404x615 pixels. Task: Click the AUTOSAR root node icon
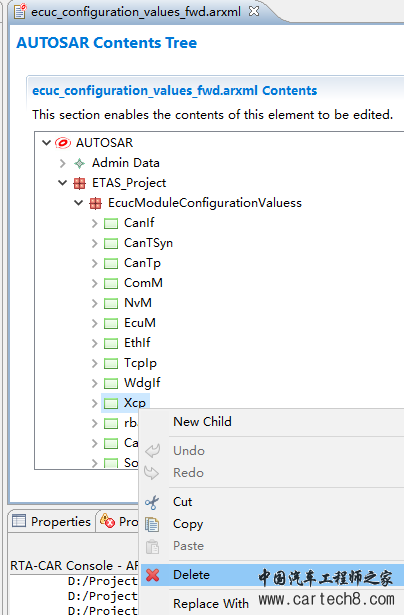pyautogui.click(x=63, y=143)
